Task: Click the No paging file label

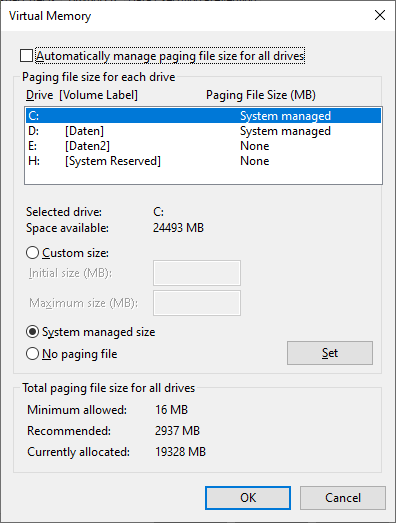Action: pos(80,354)
